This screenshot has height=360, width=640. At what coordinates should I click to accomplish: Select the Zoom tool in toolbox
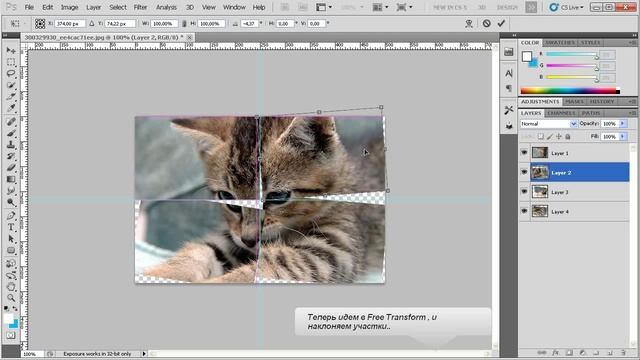(x=11, y=298)
